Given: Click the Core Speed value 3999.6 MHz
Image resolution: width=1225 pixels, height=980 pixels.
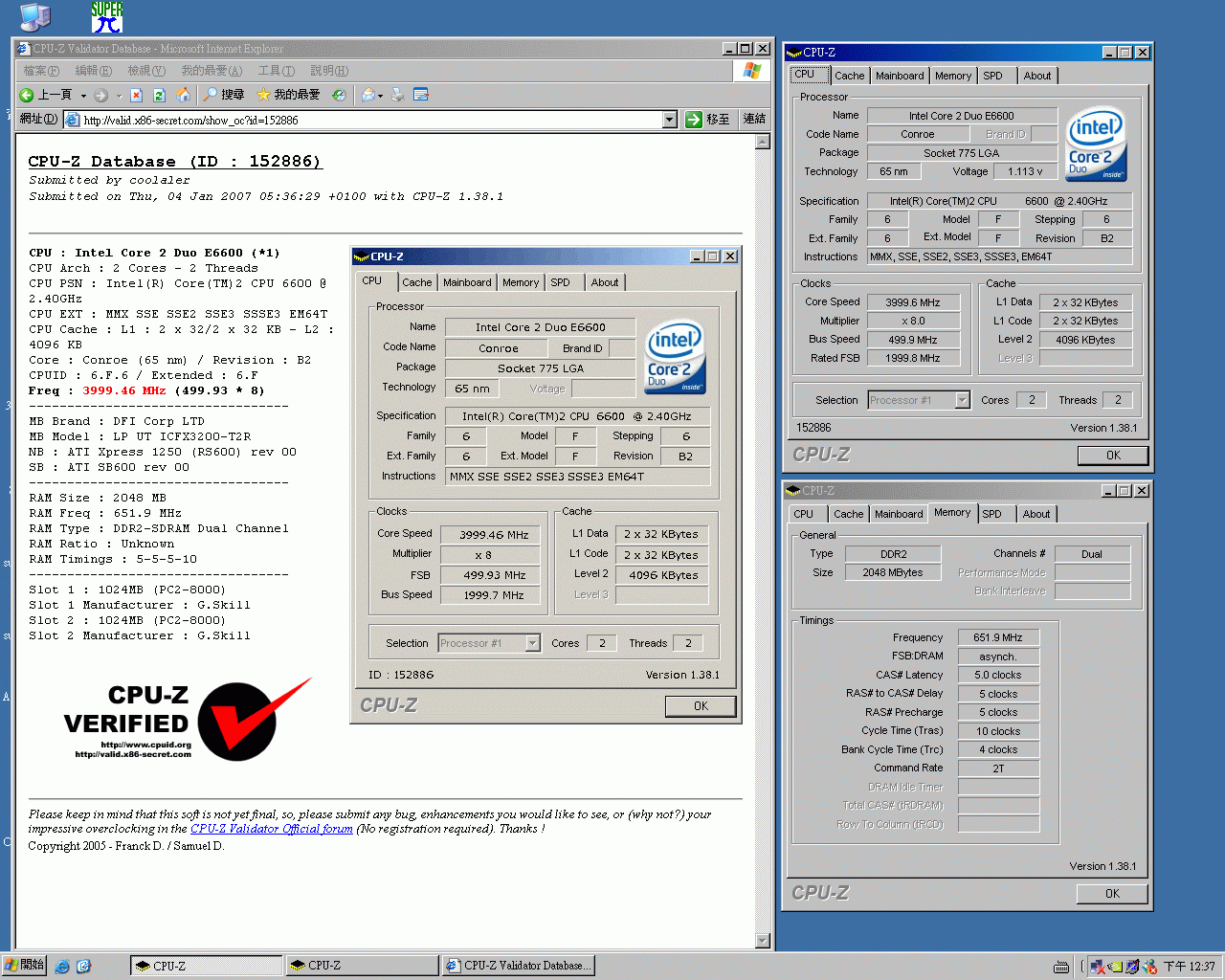Looking at the screenshot, I should (x=913, y=302).
